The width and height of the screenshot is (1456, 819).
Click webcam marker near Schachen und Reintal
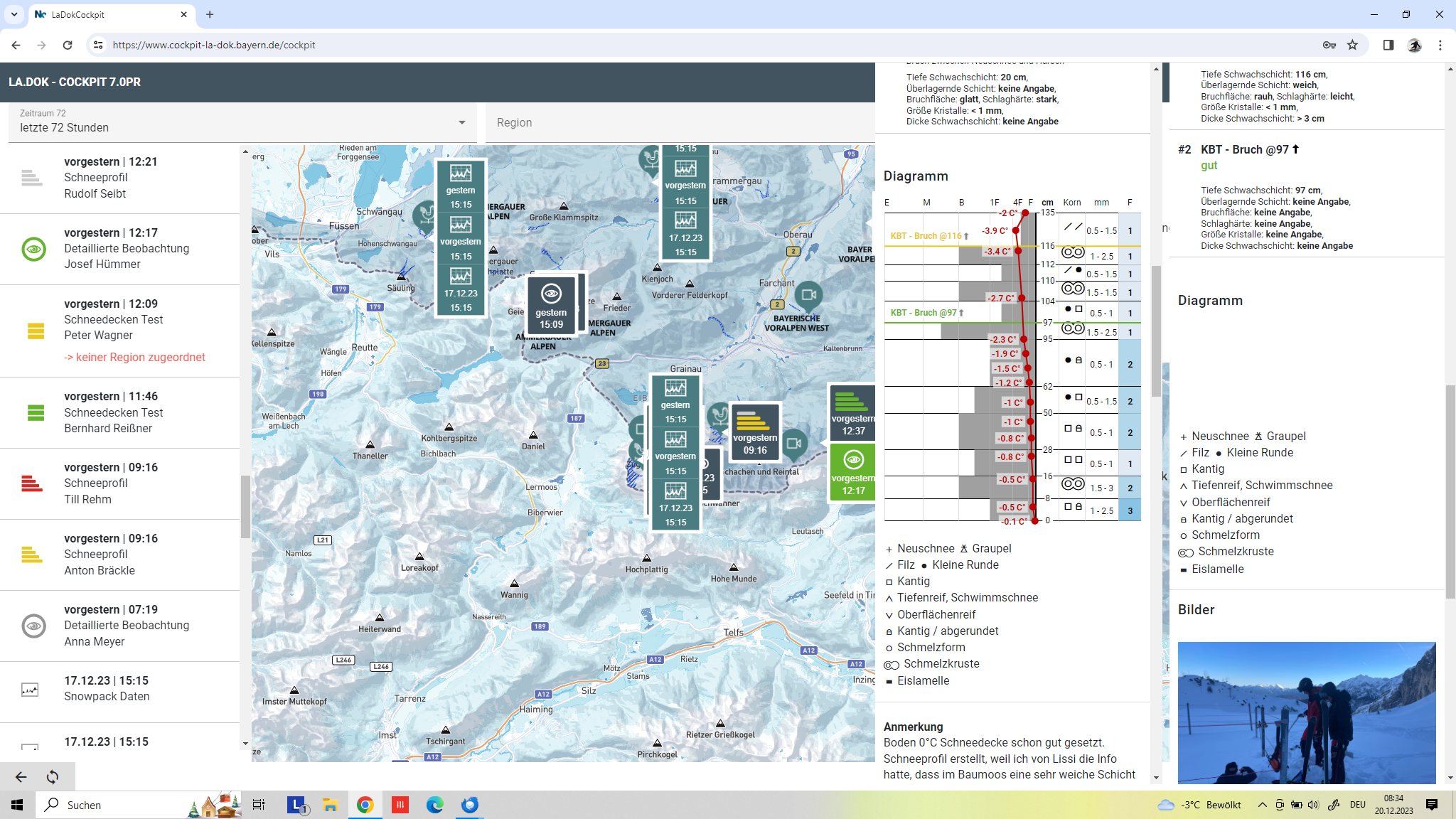[x=794, y=443]
